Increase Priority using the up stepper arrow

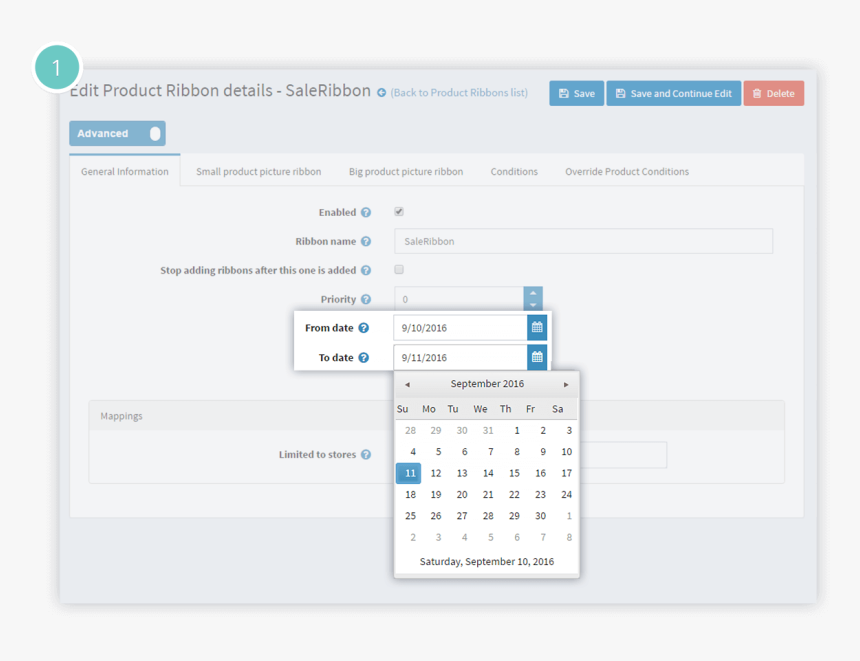point(532,293)
